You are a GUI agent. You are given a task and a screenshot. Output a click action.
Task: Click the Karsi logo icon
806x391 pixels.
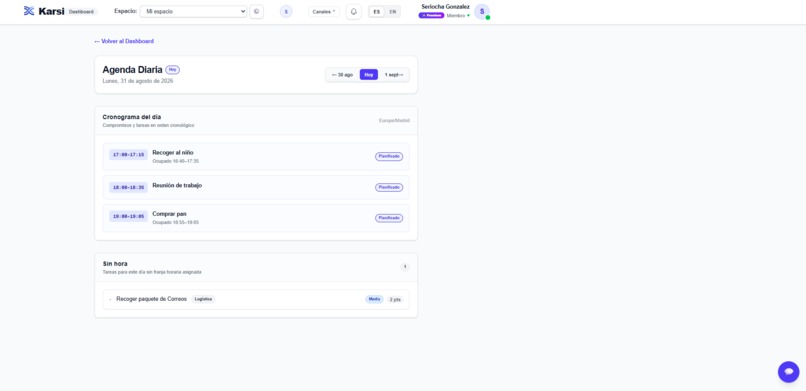click(x=29, y=11)
